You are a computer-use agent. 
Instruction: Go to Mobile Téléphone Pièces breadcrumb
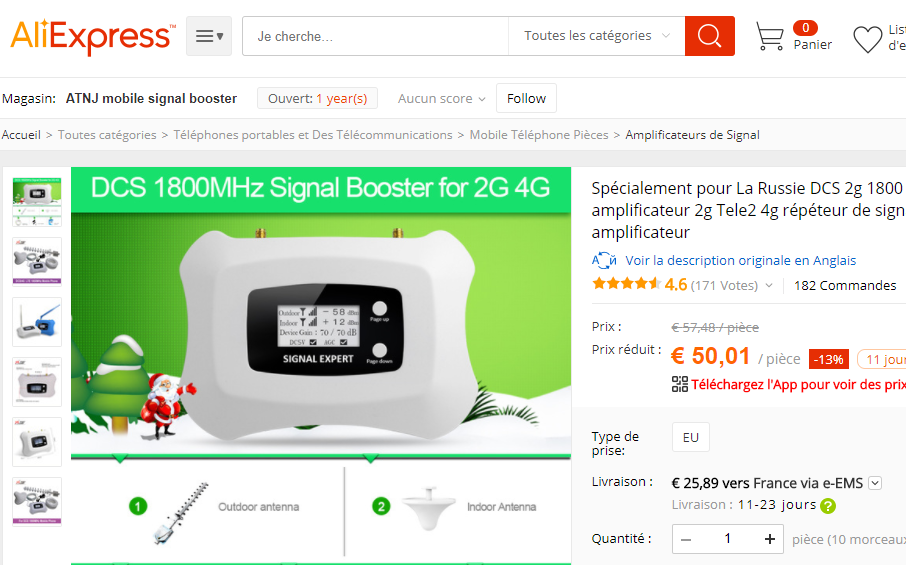(x=539, y=135)
